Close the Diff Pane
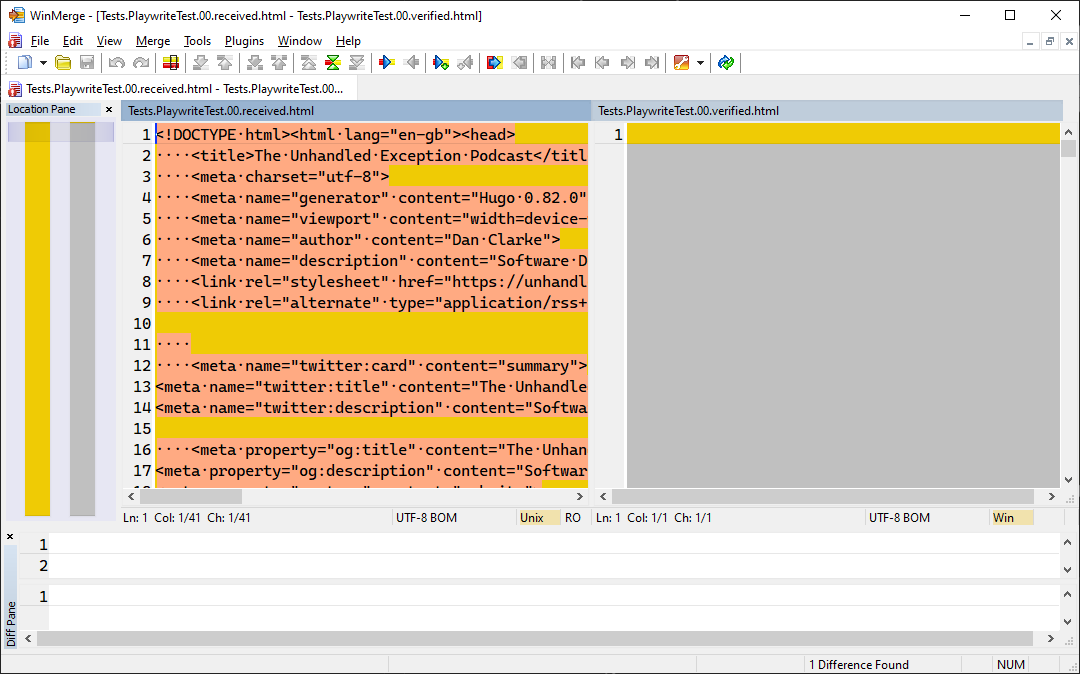1080x674 pixels. [x=10, y=537]
